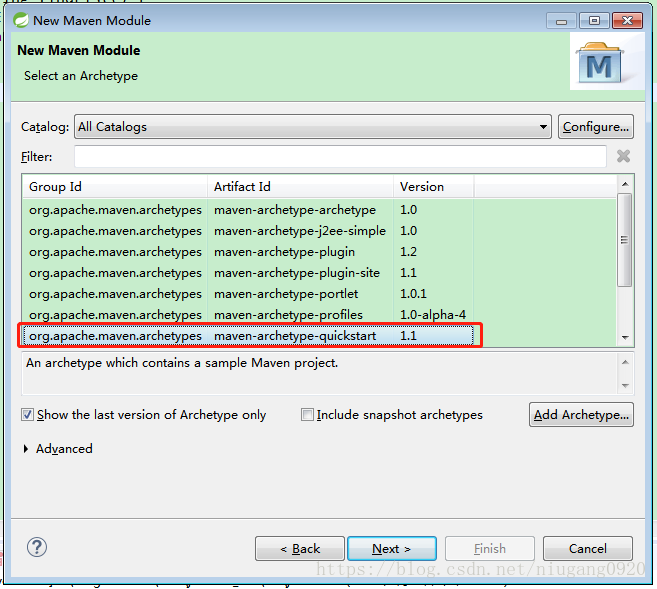Sort by Version column header
The width and height of the screenshot is (657, 589).
(x=434, y=186)
